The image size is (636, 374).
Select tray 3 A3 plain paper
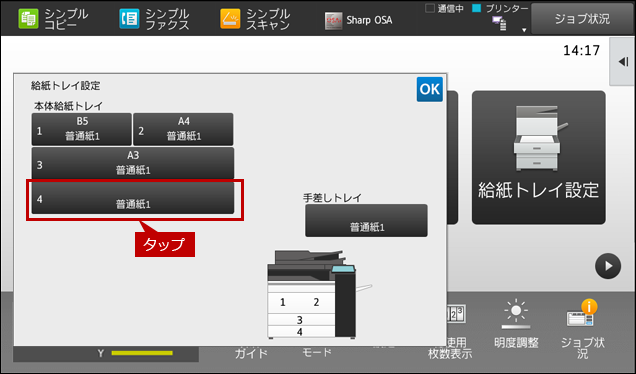pyautogui.click(x=133, y=163)
